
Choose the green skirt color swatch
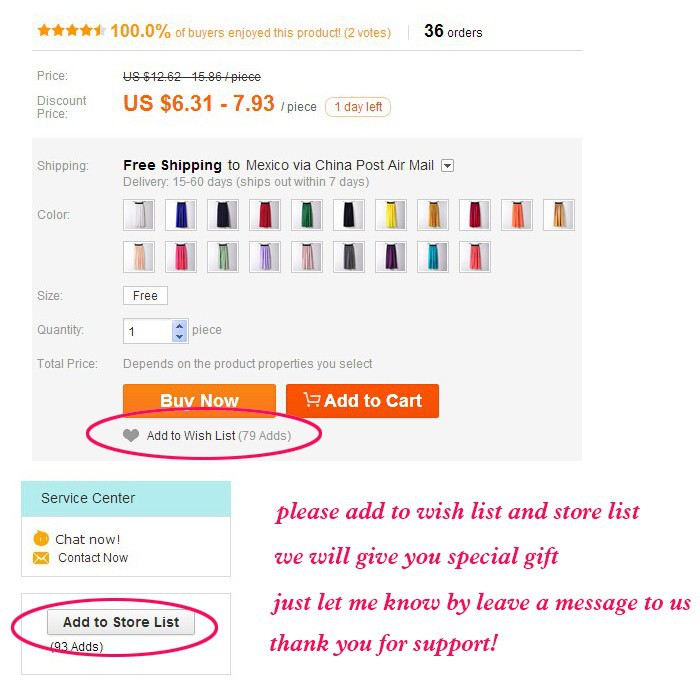click(x=307, y=215)
